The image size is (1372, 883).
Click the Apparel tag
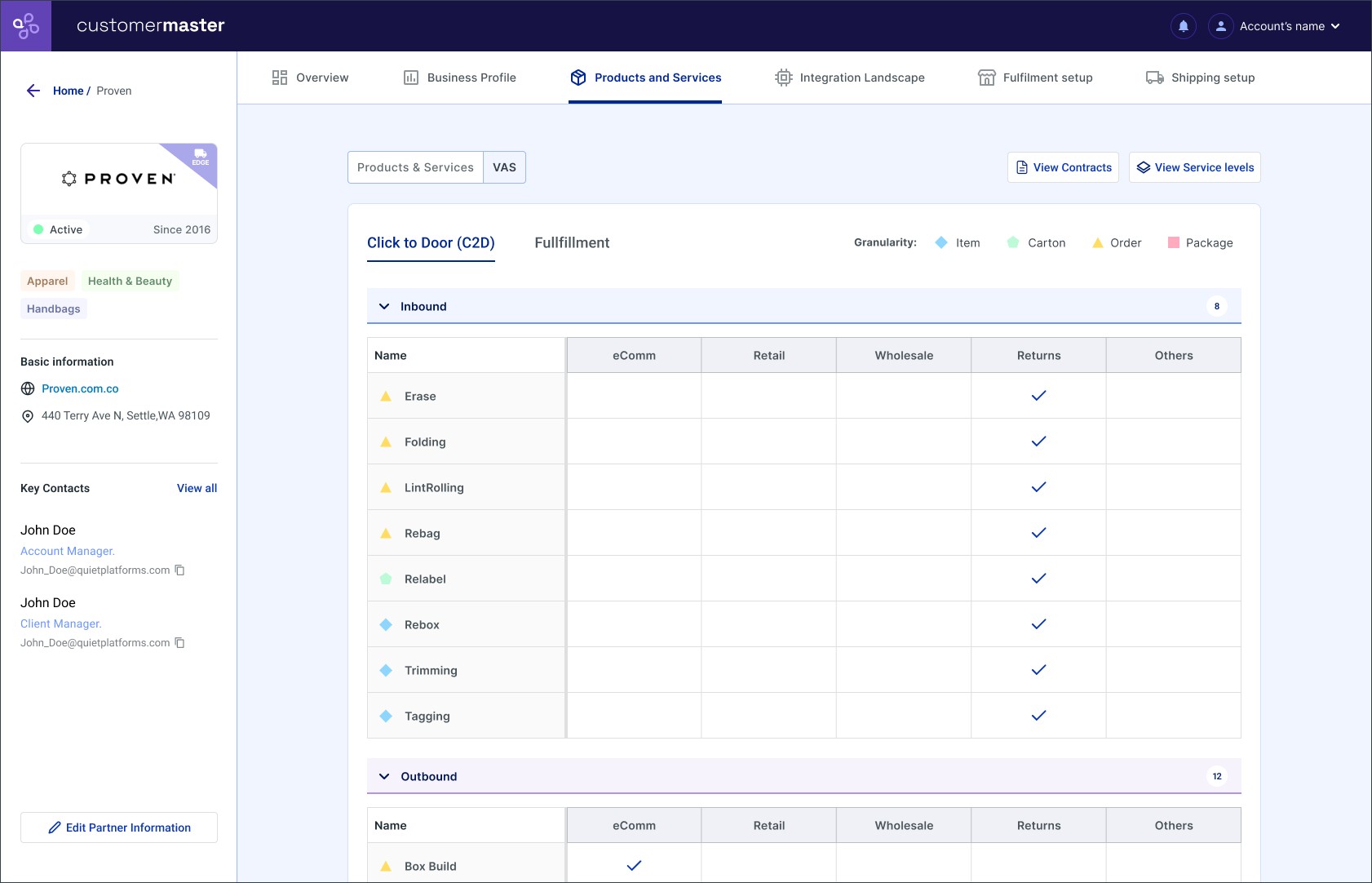click(x=47, y=281)
